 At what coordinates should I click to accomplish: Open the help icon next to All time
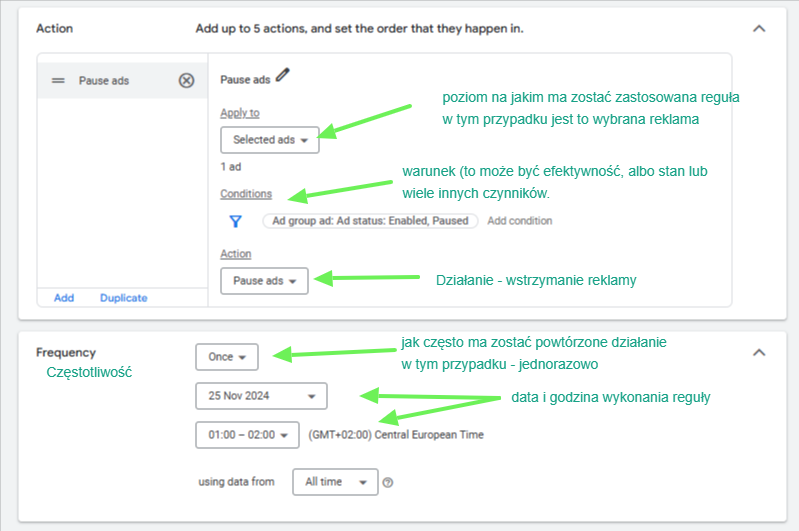pyautogui.click(x=388, y=482)
